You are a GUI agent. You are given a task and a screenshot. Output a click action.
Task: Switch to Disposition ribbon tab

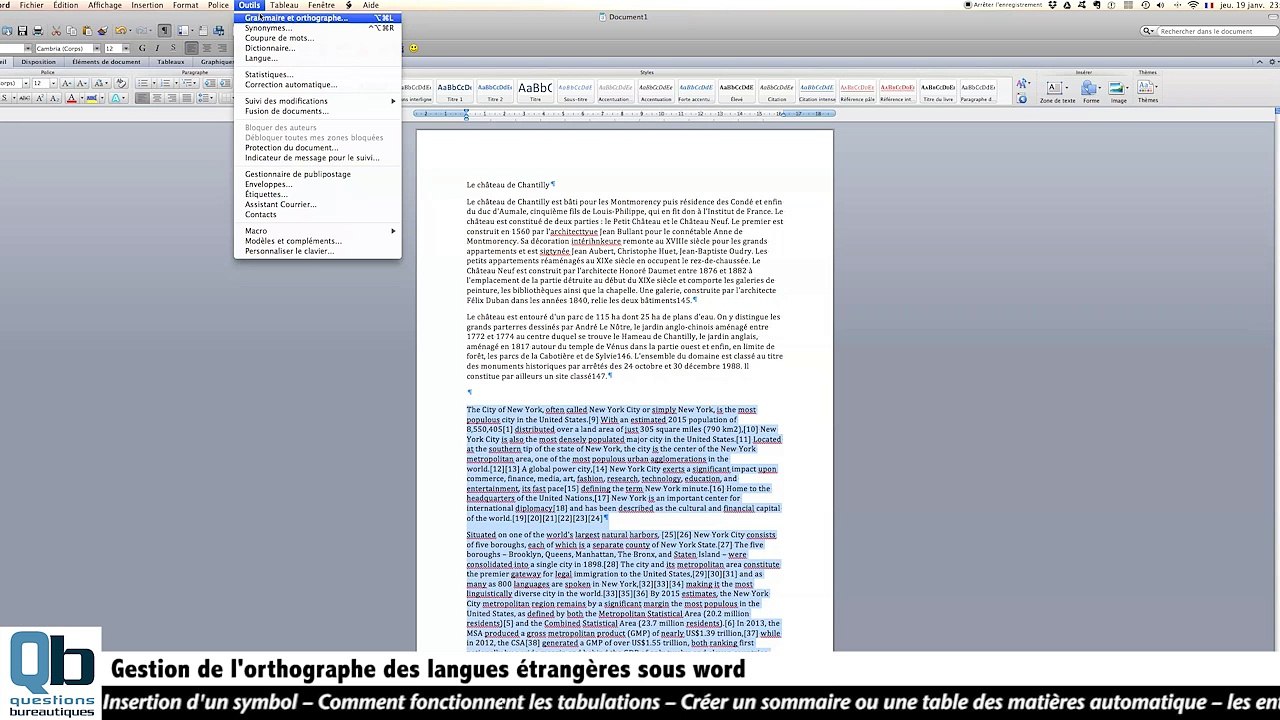coord(38,62)
